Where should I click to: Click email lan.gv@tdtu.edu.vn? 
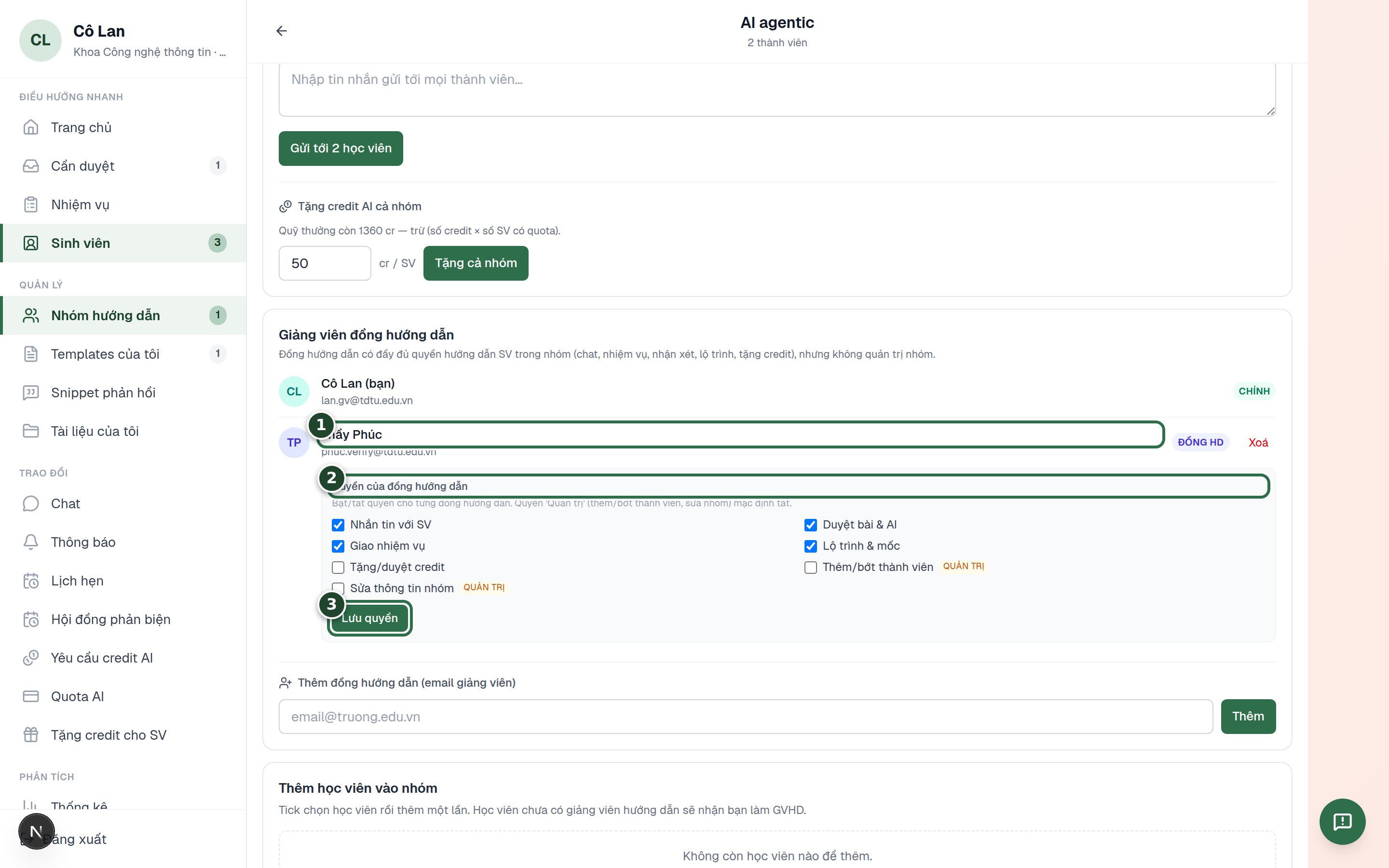point(367,401)
